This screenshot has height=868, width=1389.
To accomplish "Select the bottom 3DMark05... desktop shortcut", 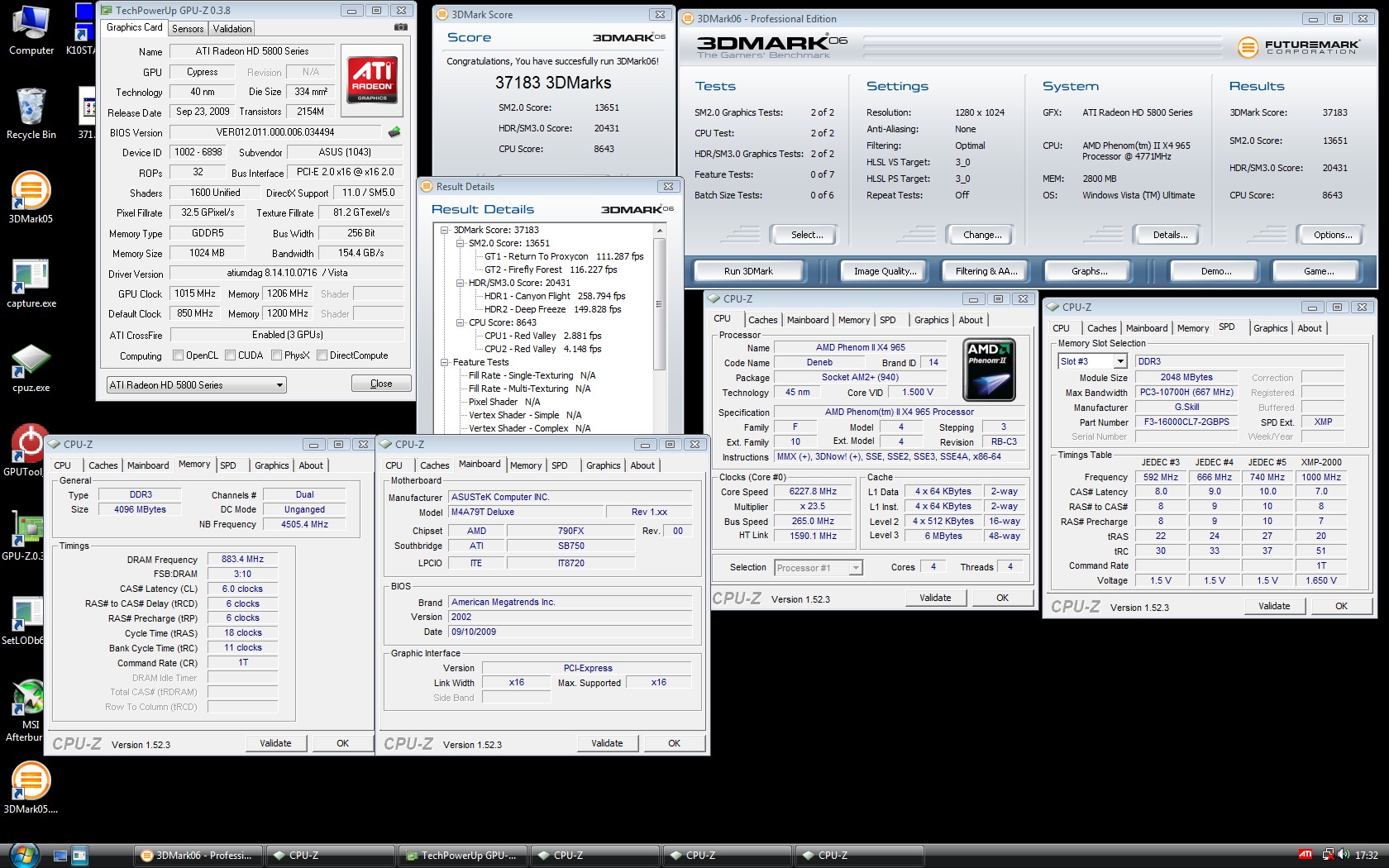I will pyautogui.click(x=31, y=788).
